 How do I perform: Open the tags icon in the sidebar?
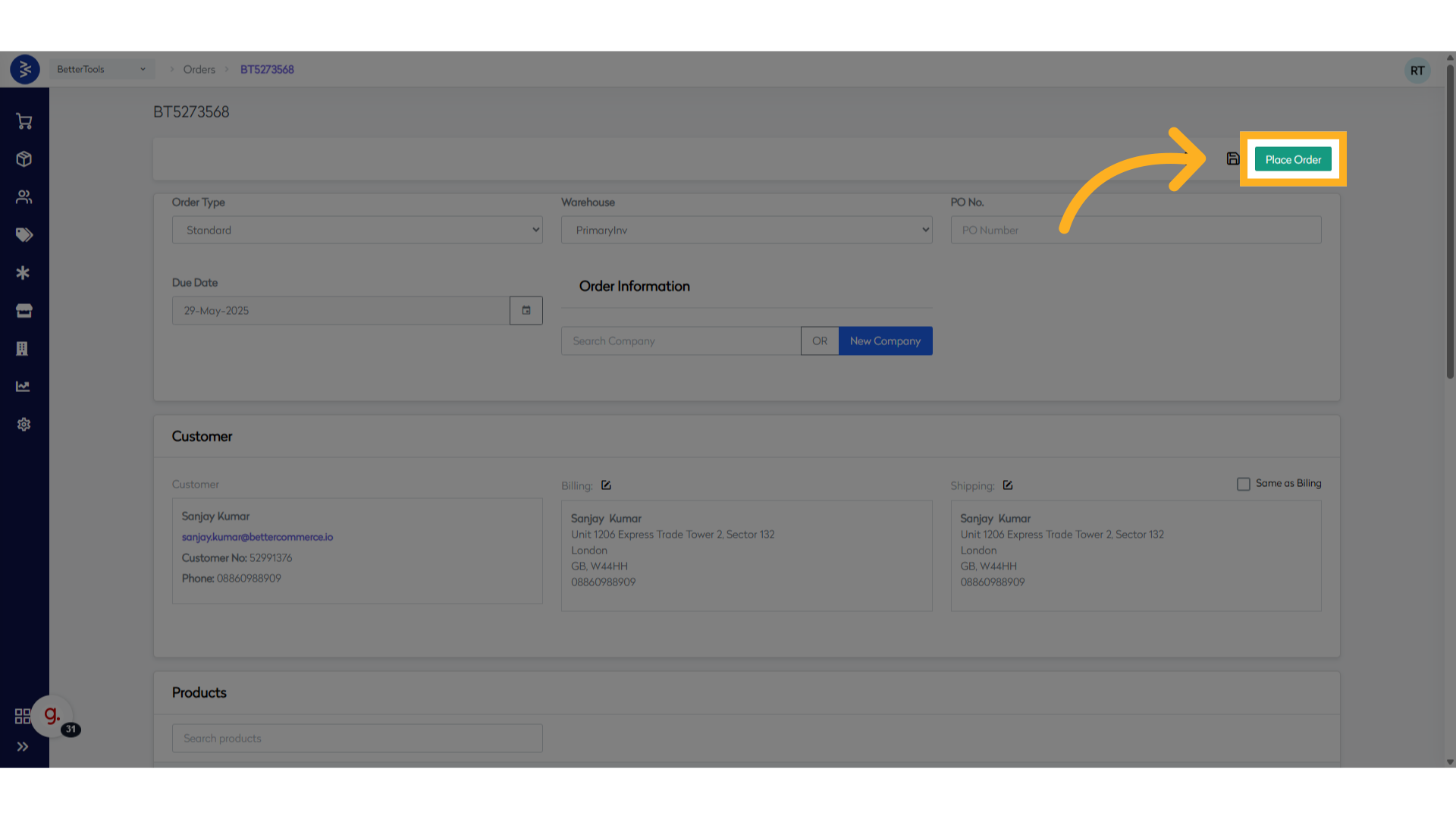tap(24, 235)
